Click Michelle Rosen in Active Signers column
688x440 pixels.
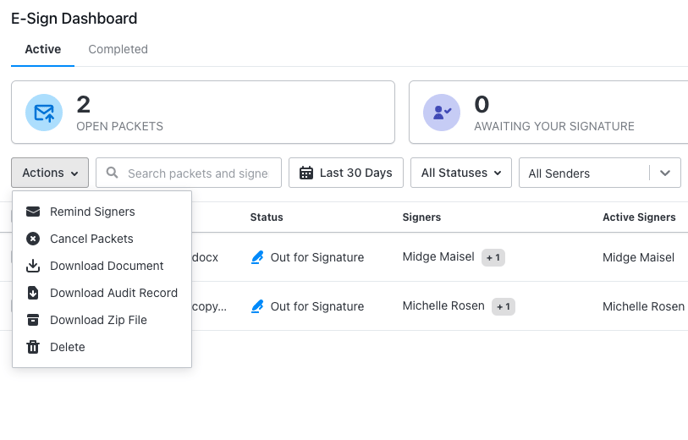click(643, 307)
